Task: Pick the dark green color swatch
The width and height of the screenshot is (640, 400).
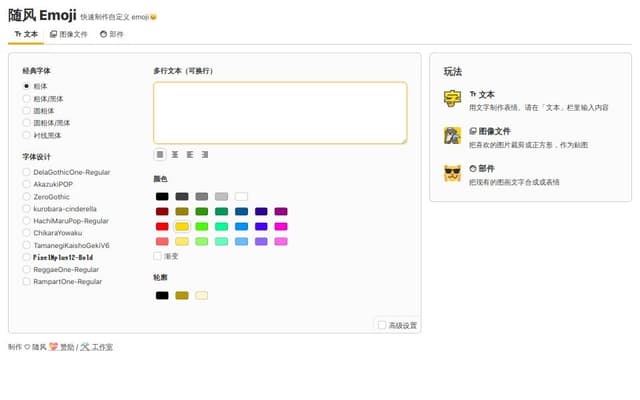Action: [x=202, y=211]
